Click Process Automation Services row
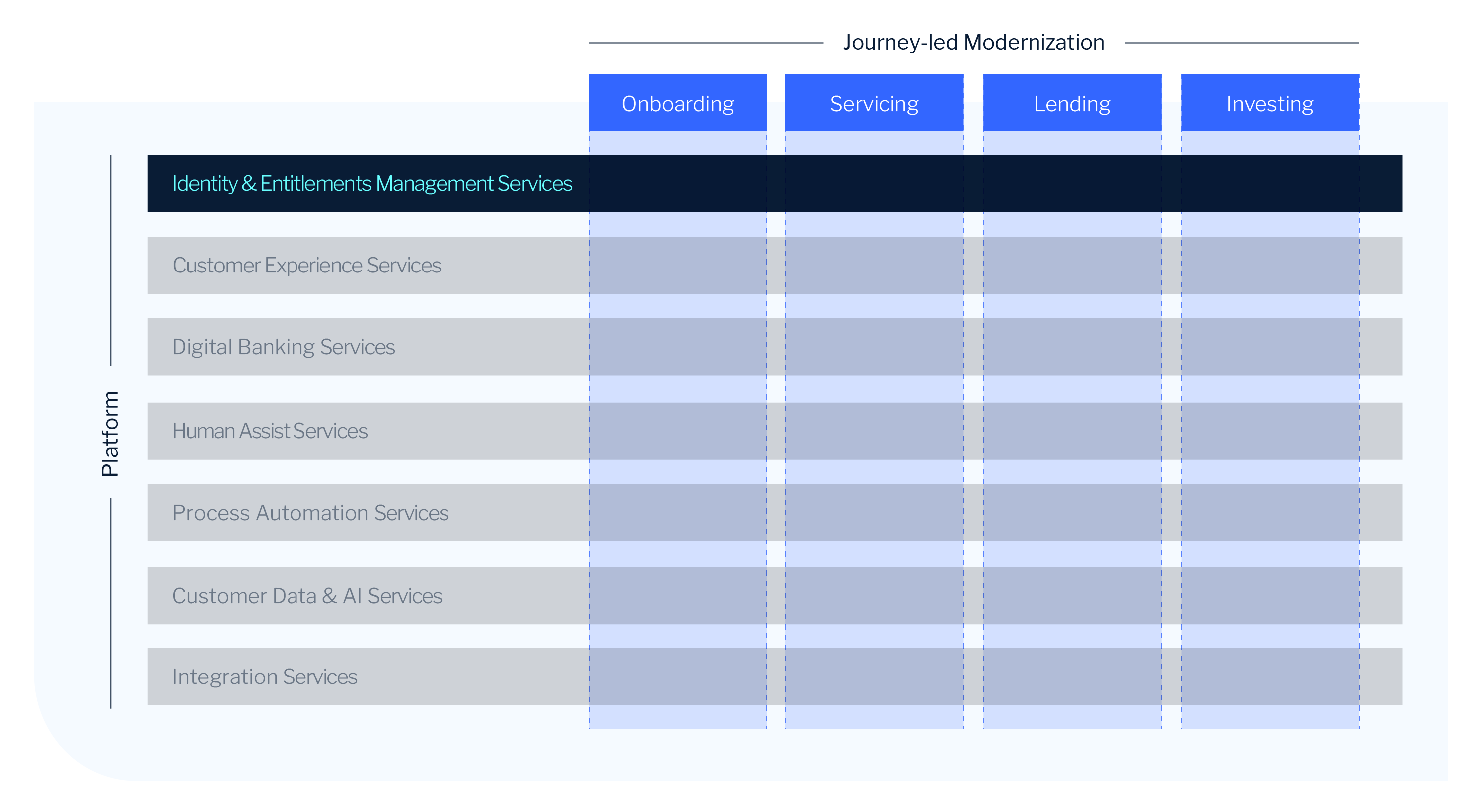The image size is (1482, 812). (774, 513)
